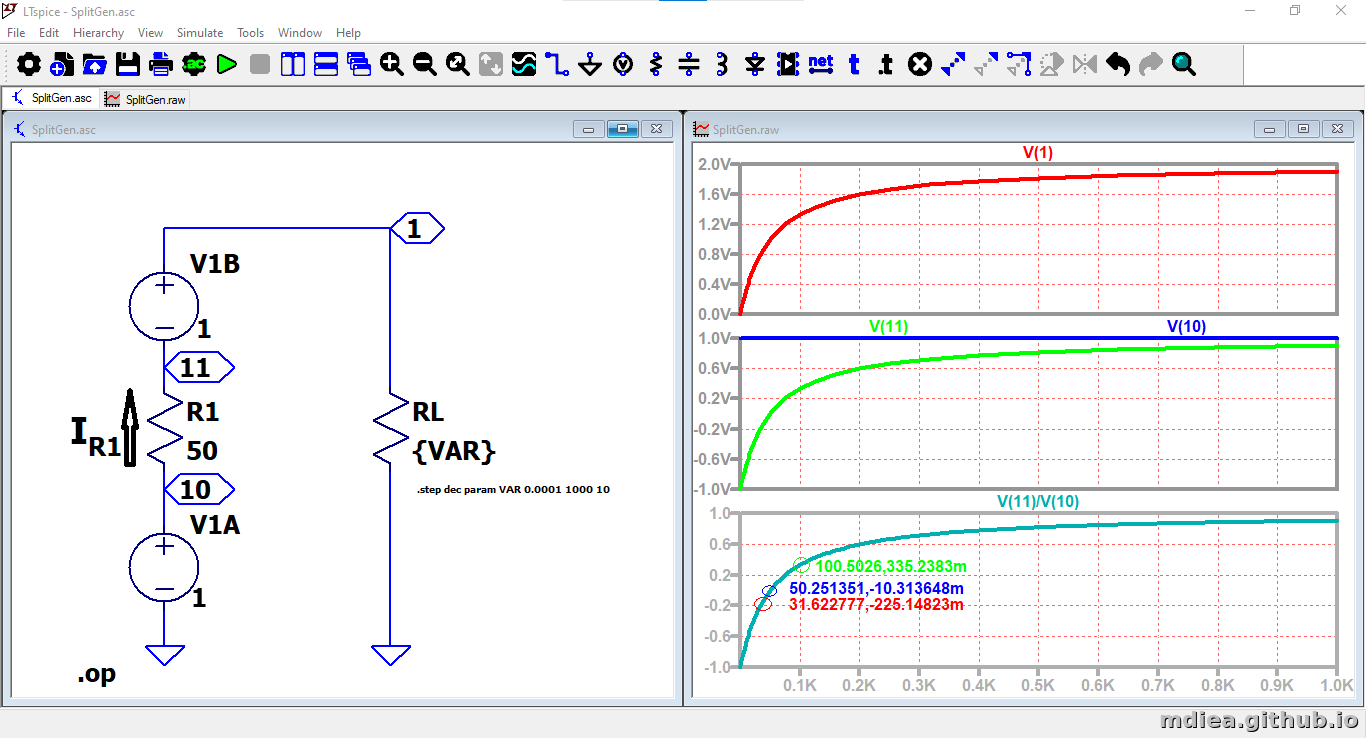
Task: Open the File menu
Action: 16,33
